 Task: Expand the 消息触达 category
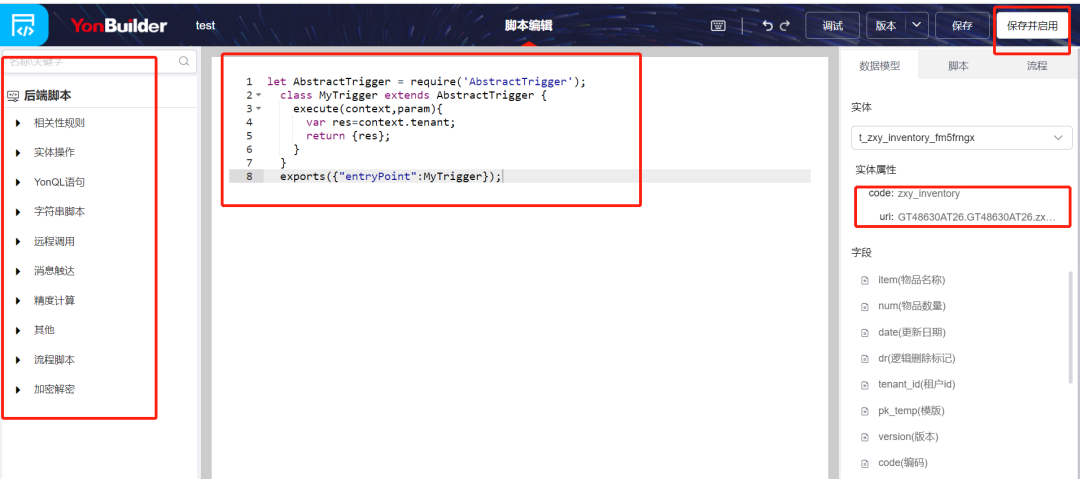(19, 272)
